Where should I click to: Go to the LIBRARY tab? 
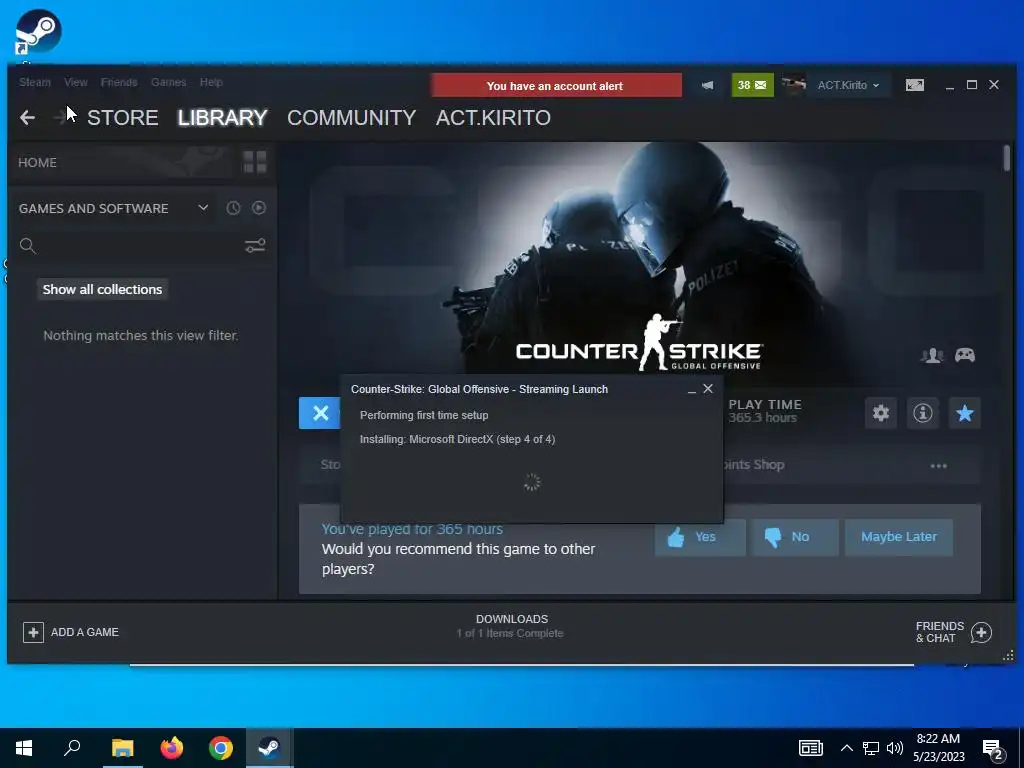click(x=222, y=118)
